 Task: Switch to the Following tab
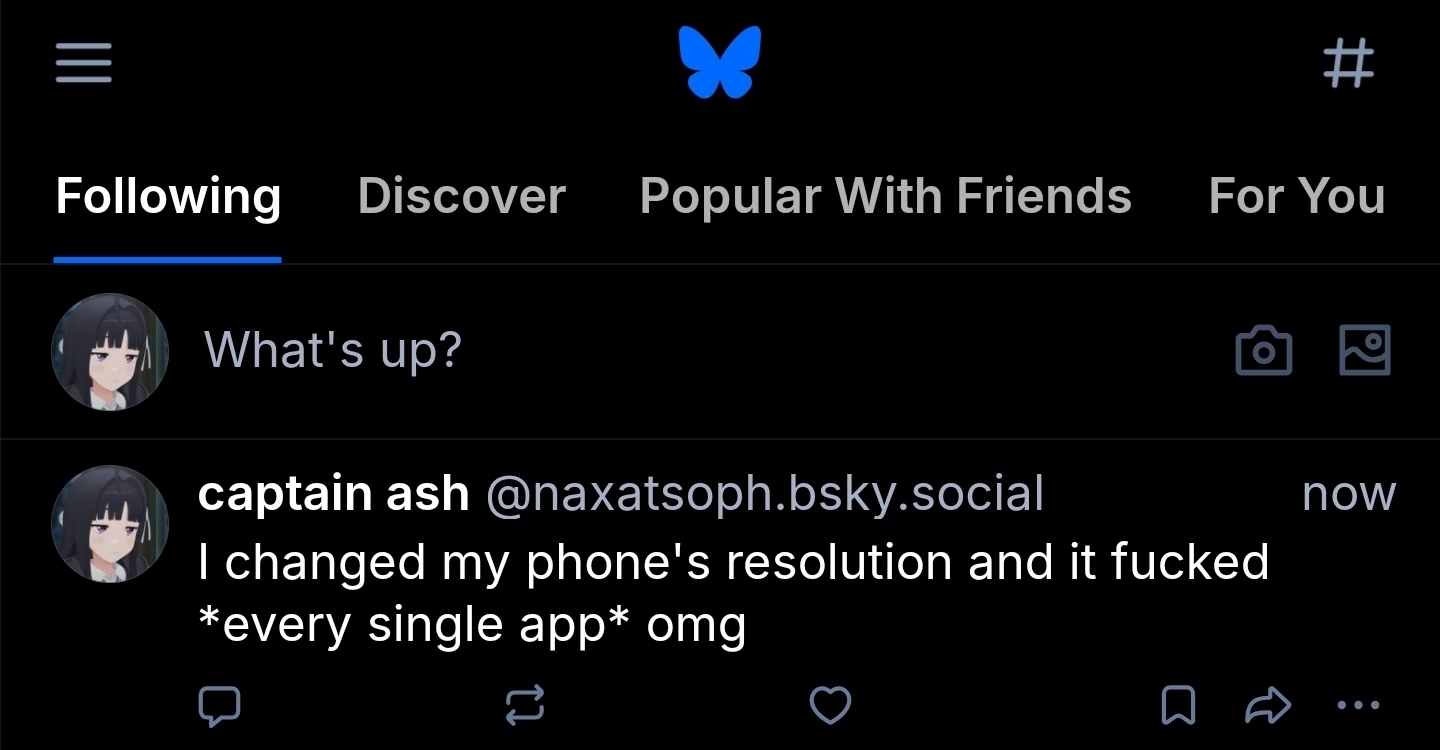[x=168, y=196]
